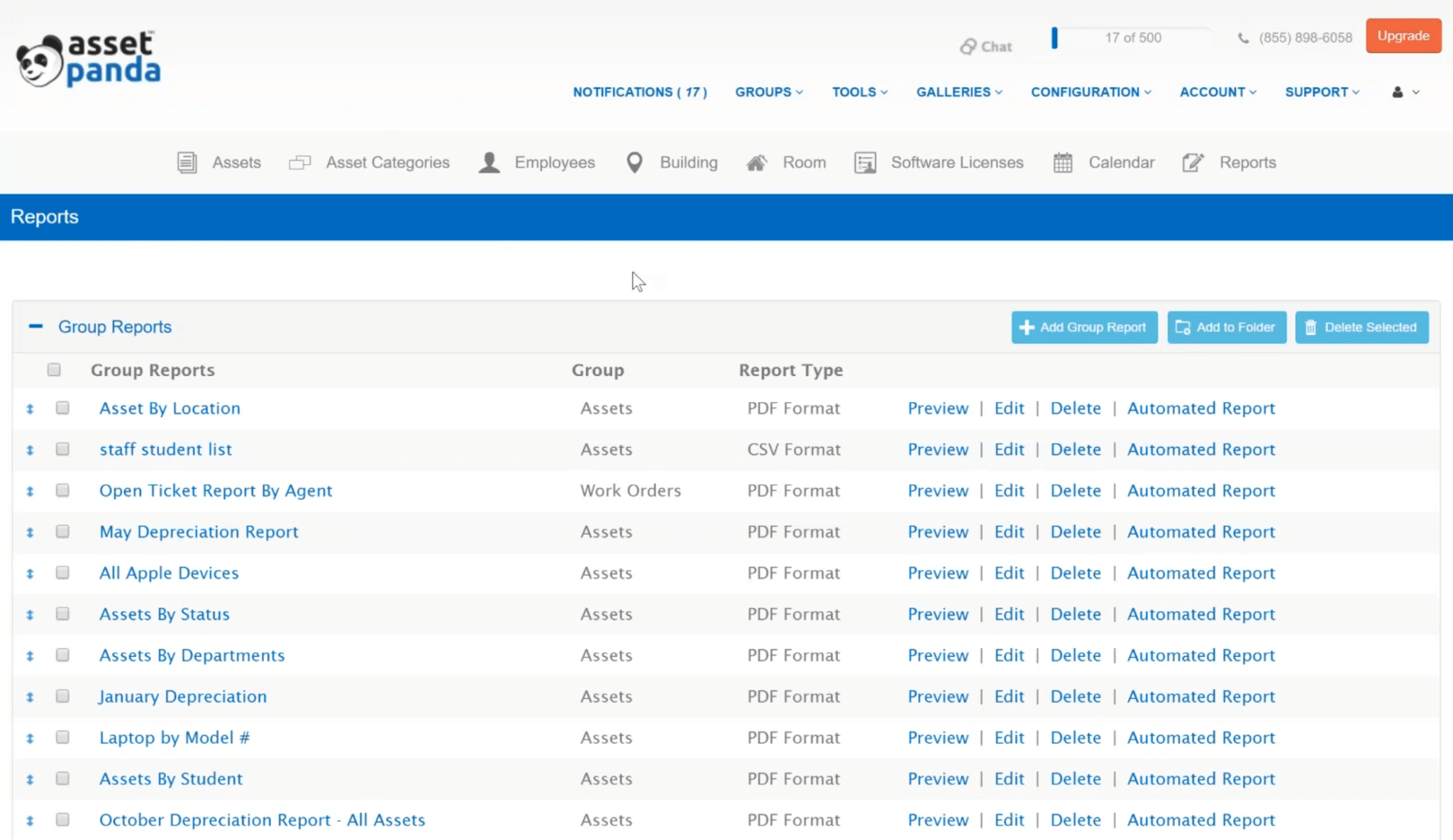Select the Room house icon
Viewport: 1453px width, 840px height.
point(756,162)
